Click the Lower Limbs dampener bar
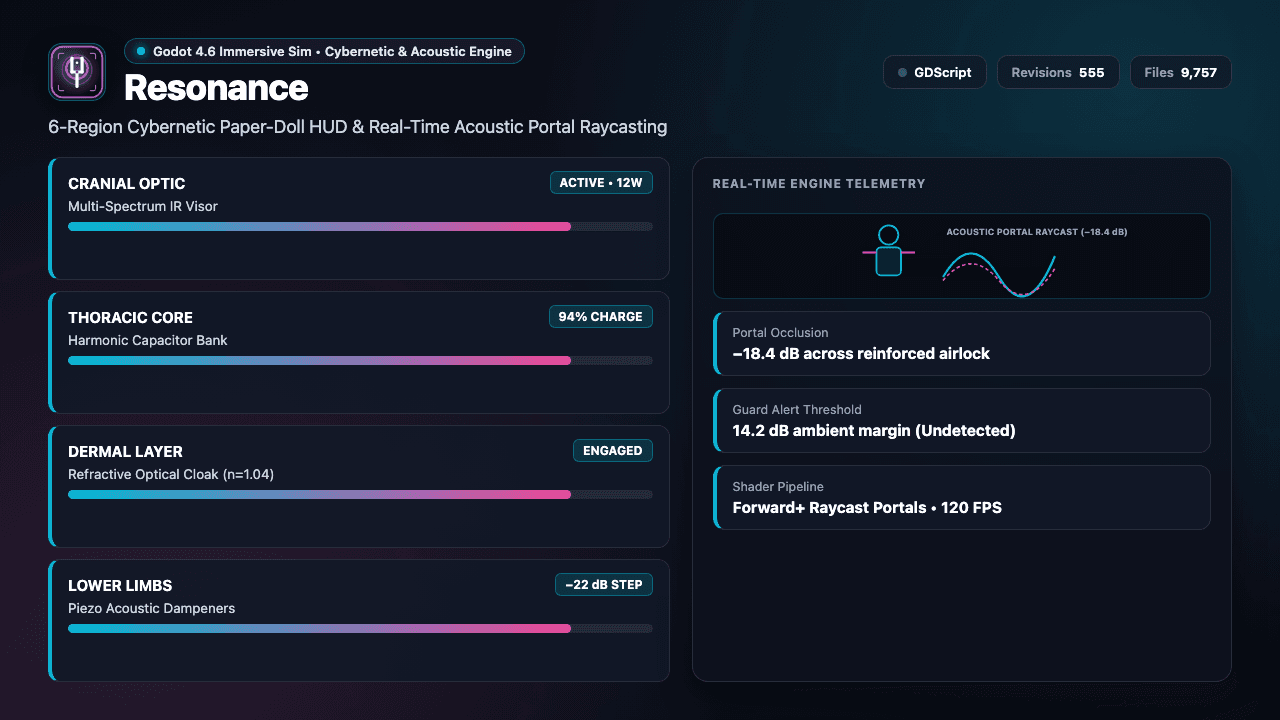The height and width of the screenshot is (720, 1280). tap(360, 629)
